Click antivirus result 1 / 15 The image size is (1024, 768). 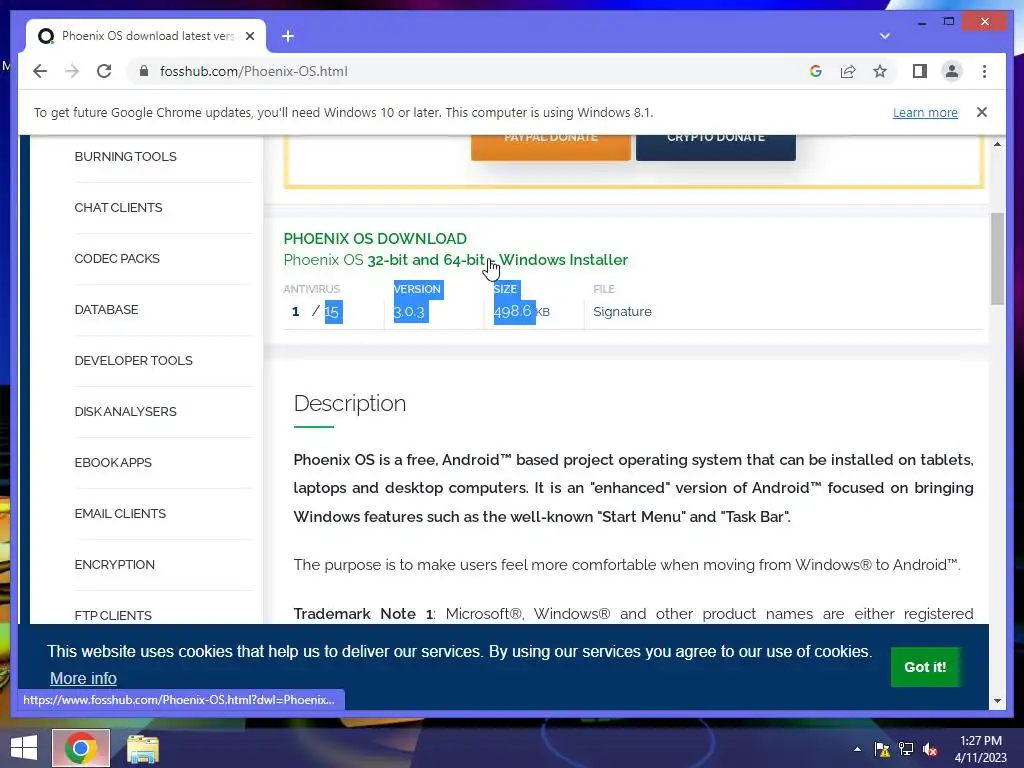click(316, 312)
